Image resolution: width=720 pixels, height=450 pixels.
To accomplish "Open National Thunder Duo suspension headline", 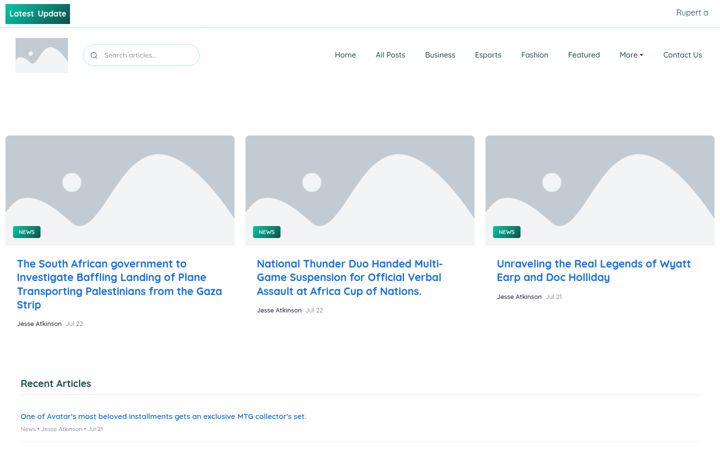I will click(349, 277).
